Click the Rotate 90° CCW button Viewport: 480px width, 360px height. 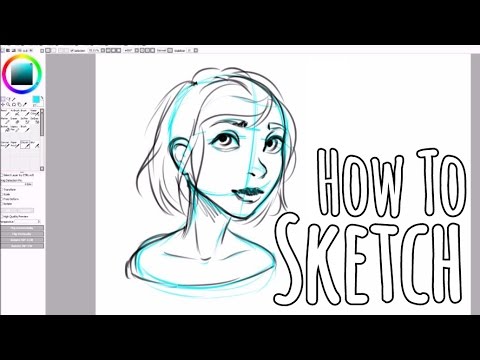coord(22,240)
